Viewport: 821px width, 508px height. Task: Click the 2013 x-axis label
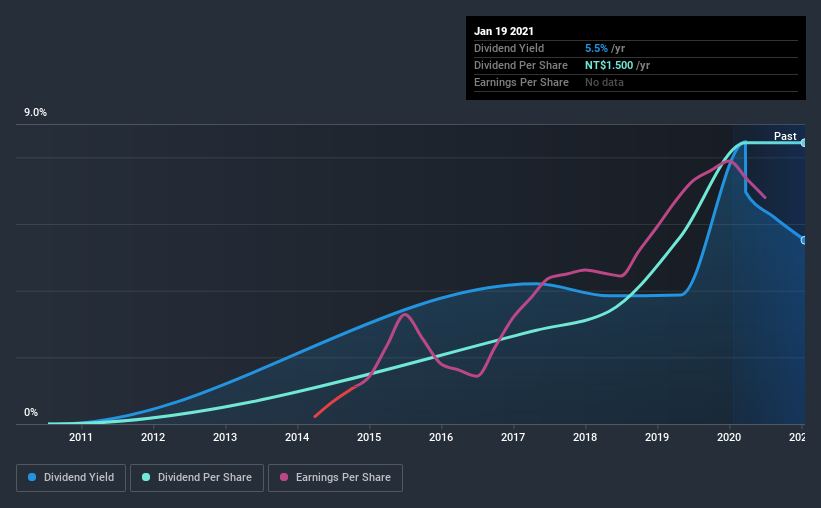[x=225, y=437]
